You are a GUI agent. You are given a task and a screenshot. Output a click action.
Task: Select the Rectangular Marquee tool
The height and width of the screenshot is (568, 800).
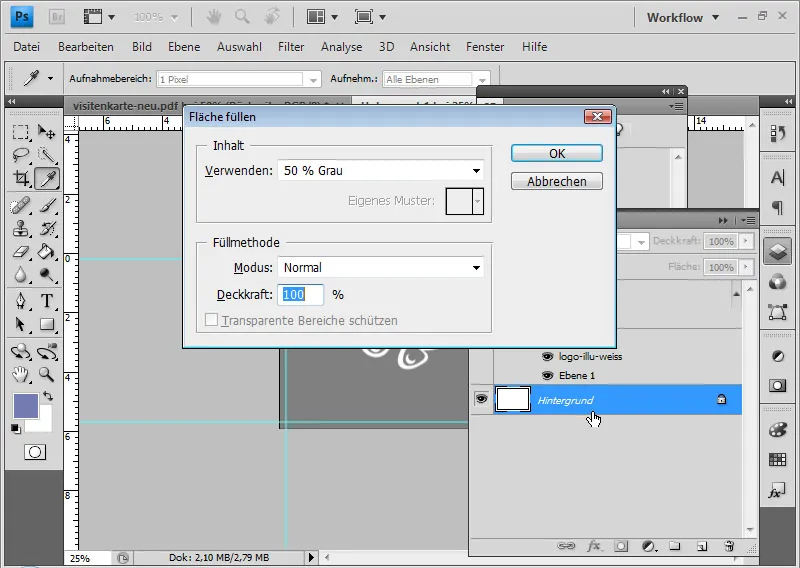pyautogui.click(x=20, y=133)
